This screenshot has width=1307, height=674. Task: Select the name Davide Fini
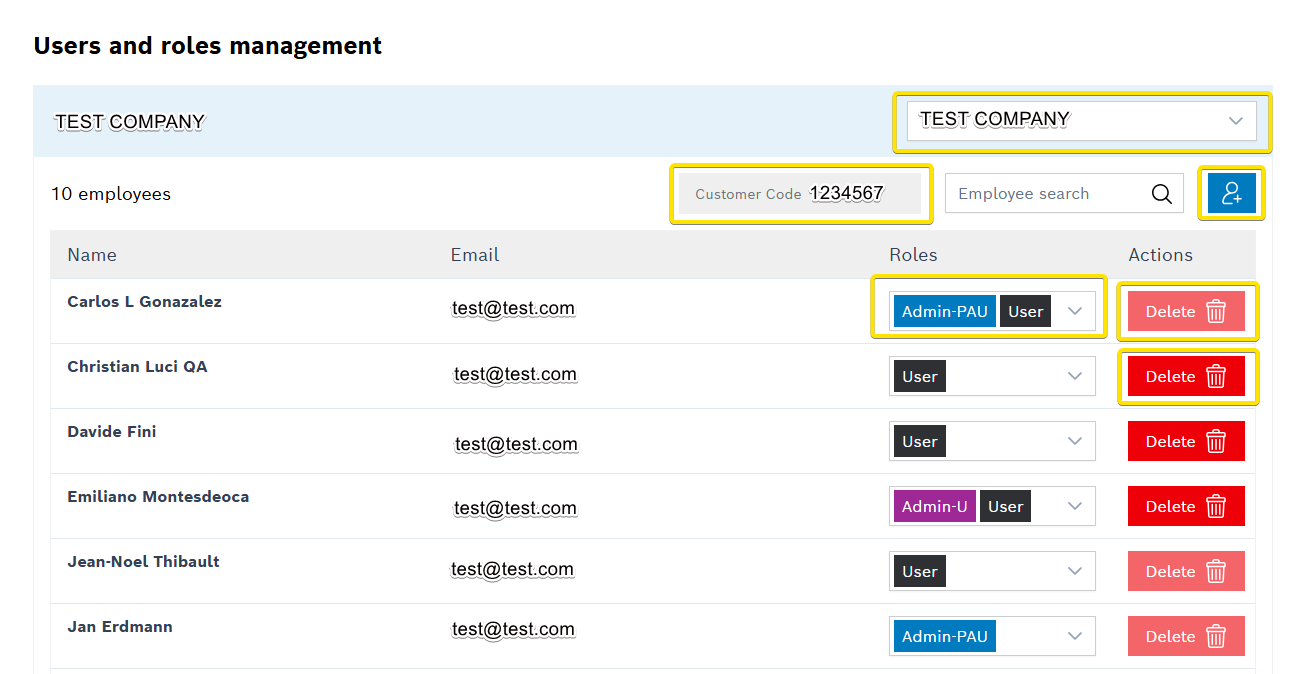[x=112, y=432]
